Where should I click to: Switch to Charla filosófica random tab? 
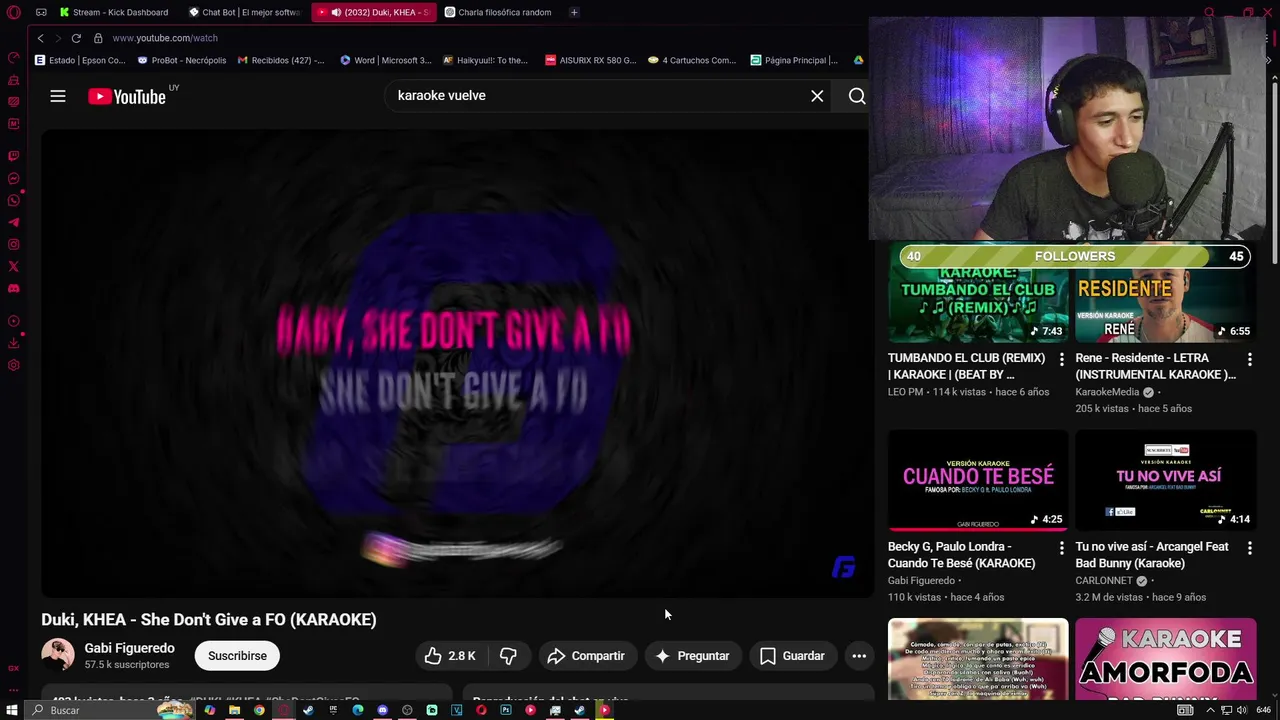(500, 12)
